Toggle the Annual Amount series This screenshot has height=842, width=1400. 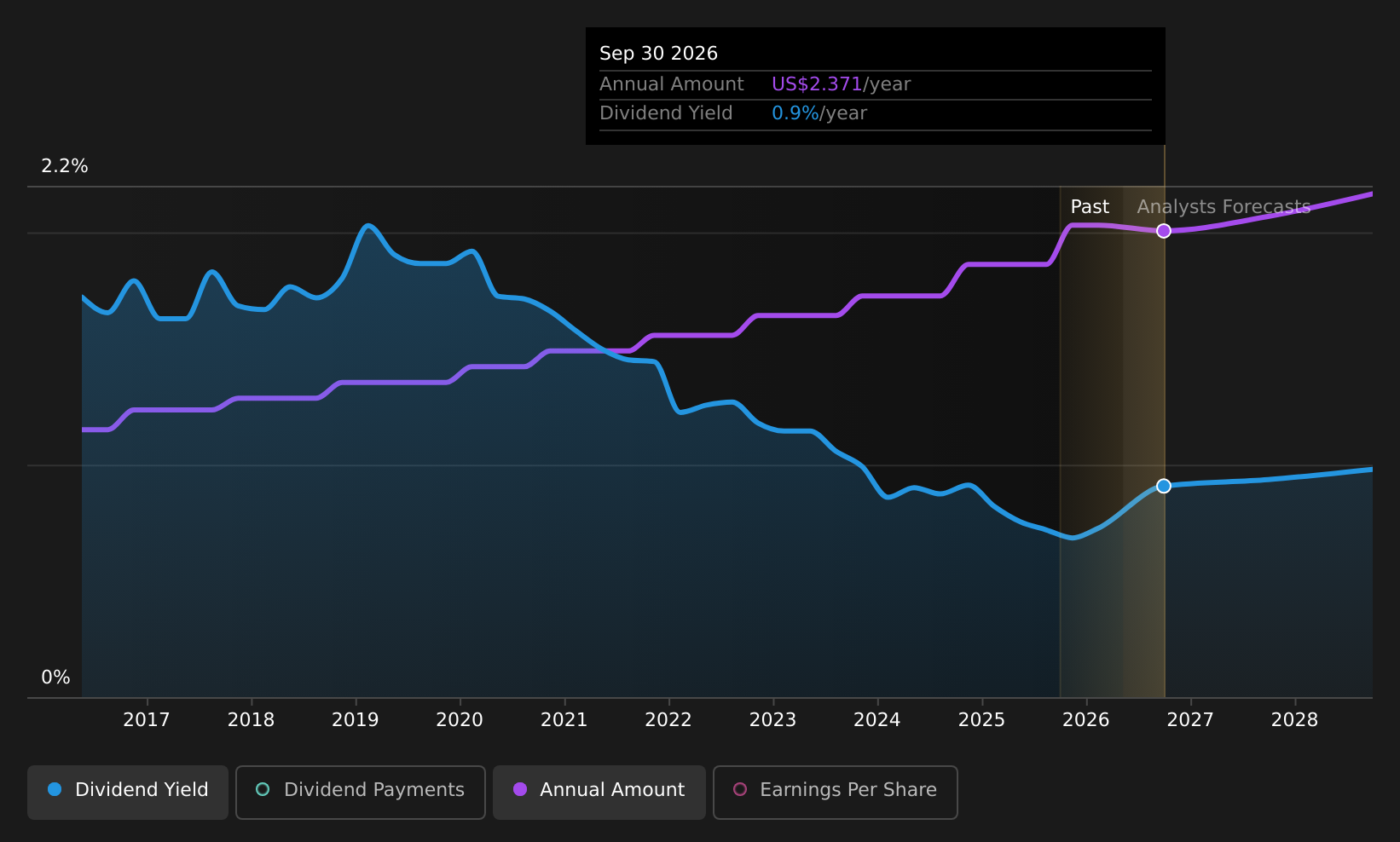click(x=599, y=793)
